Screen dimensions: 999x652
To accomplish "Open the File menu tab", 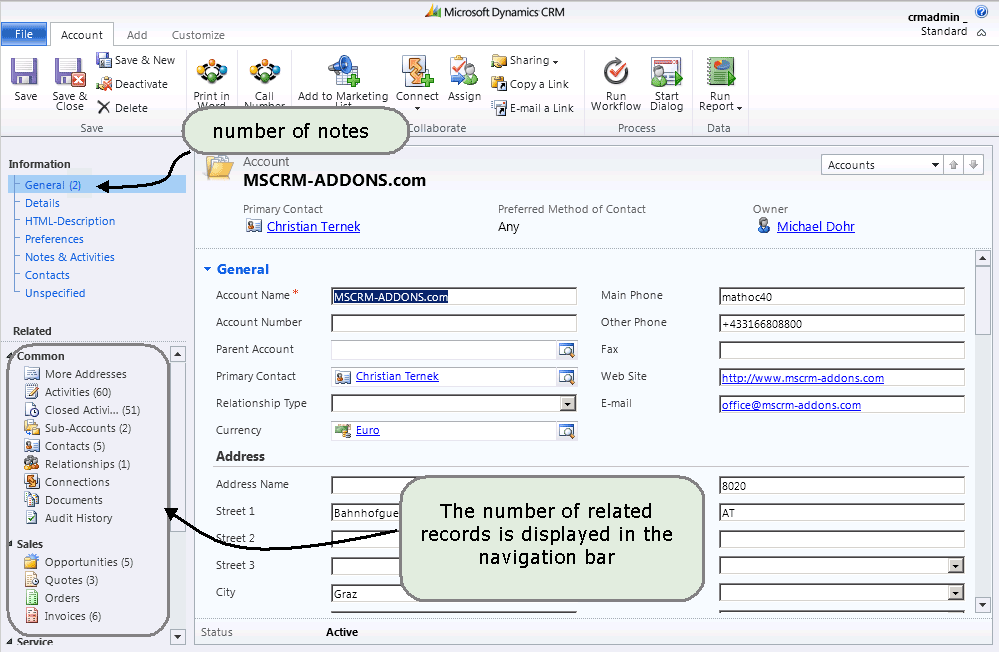I will [24, 34].
